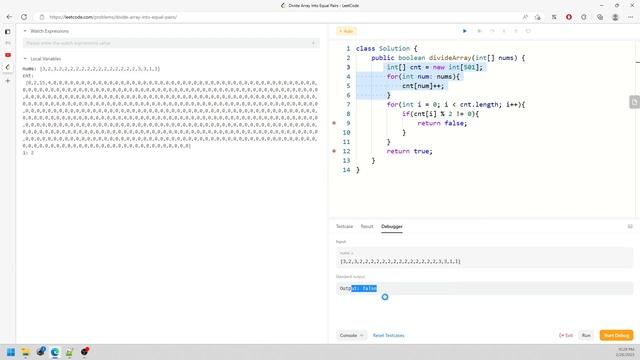Open the vertical tabs sidebar icon
The width and height of the screenshot is (640, 360).
(x=8, y=31)
